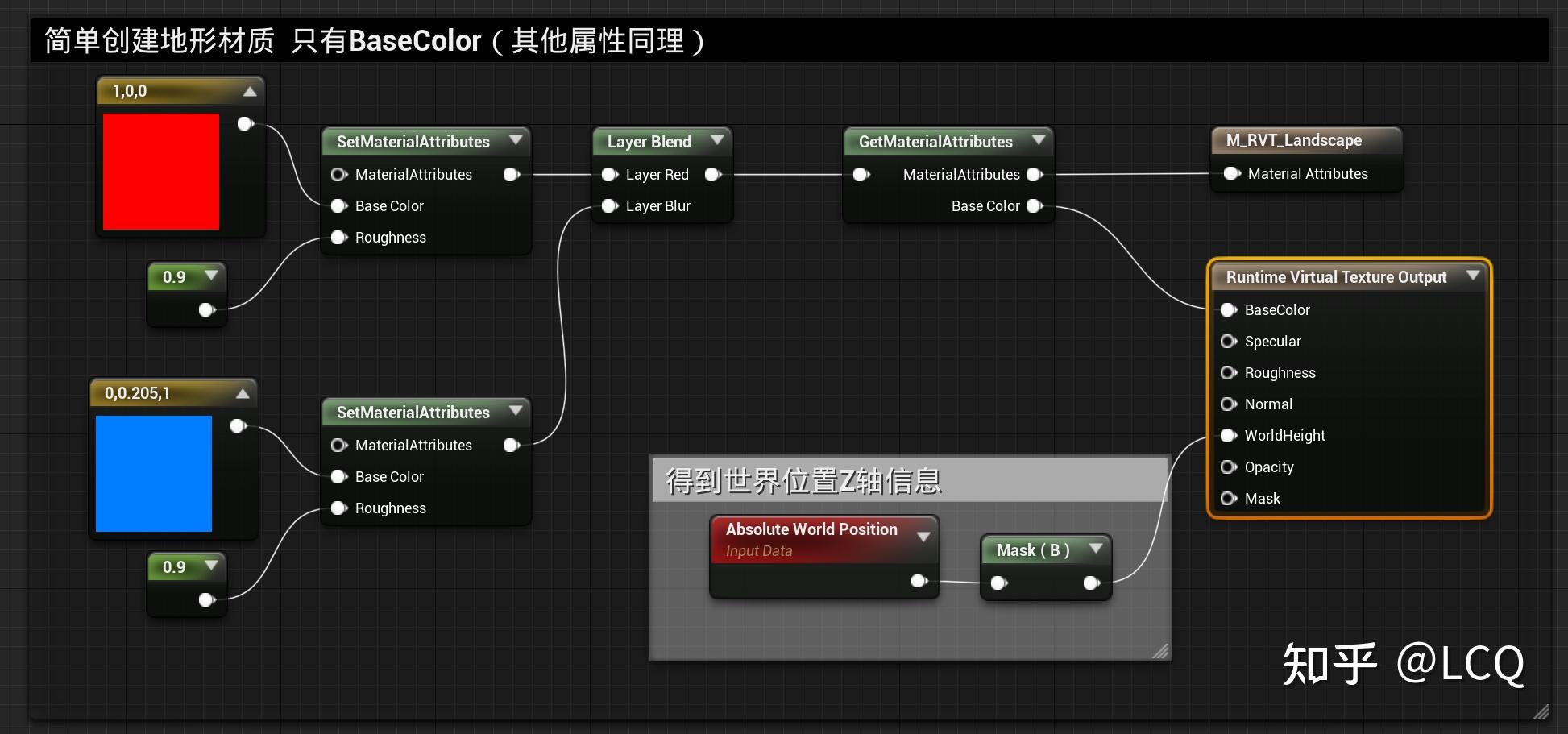Click the blue color swatch preview
The image size is (1568, 734).
tap(153, 473)
